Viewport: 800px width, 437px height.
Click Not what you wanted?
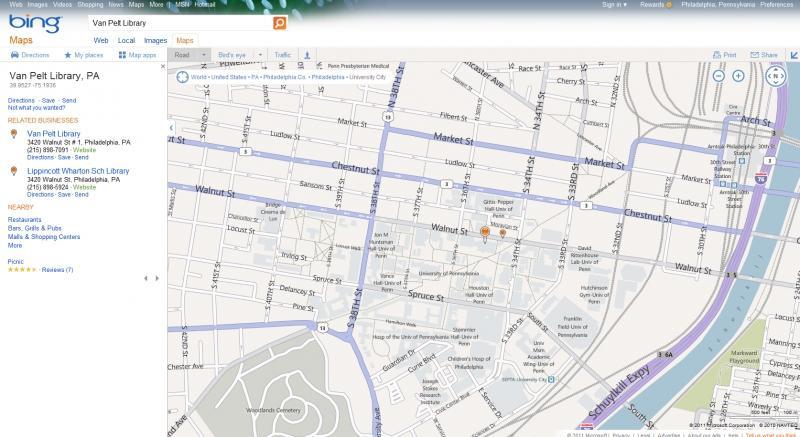tap(36, 108)
